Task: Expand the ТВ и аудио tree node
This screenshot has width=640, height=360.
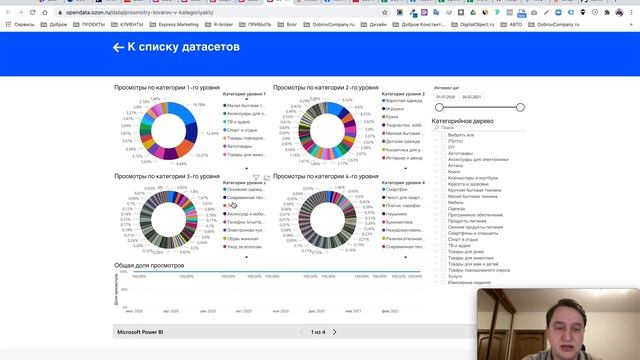Action: tap(436, 246)
